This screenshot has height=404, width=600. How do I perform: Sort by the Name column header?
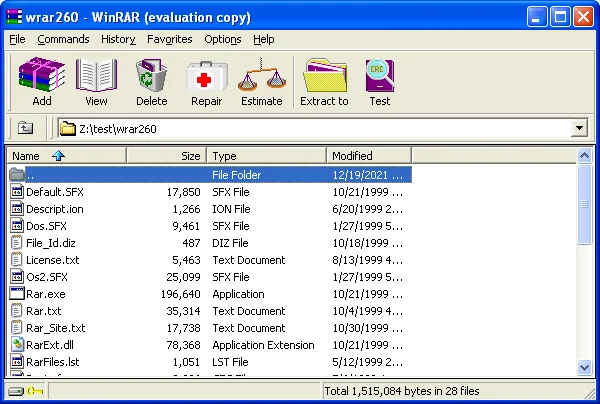[67, 156]
